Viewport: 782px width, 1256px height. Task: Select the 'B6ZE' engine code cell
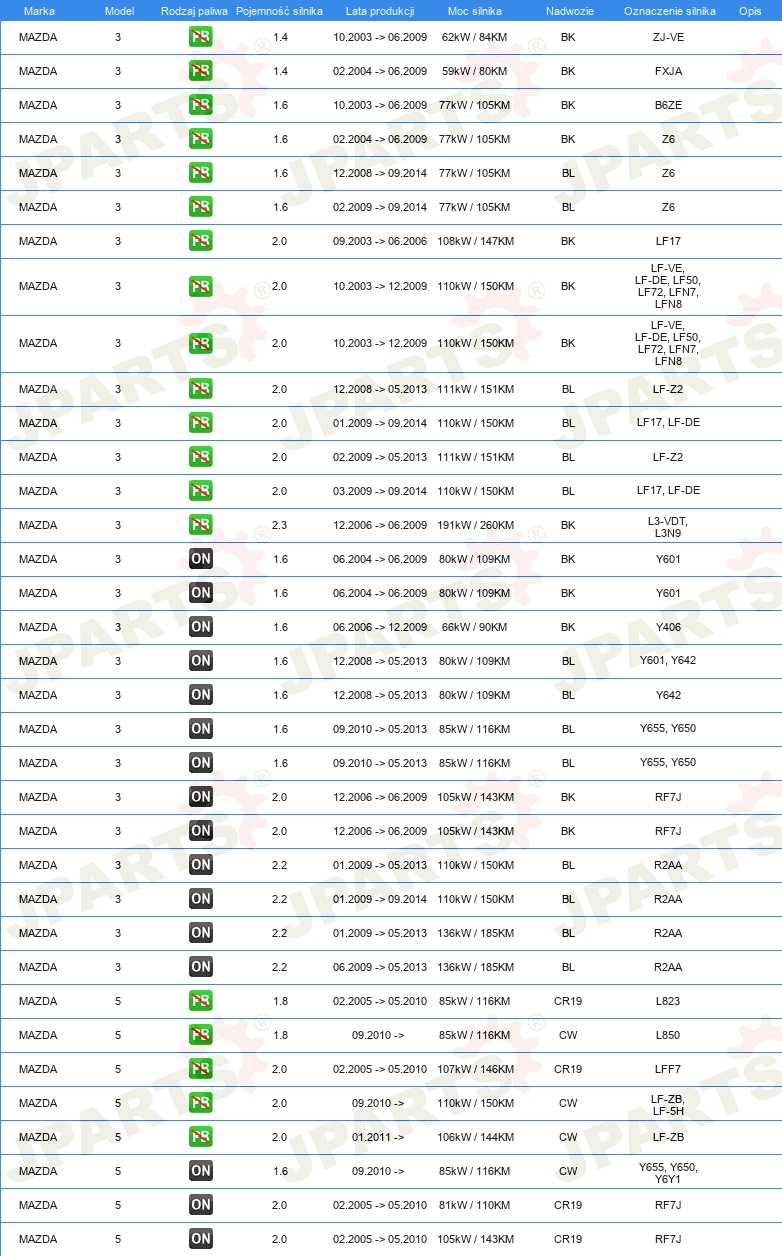pos(668,106)
